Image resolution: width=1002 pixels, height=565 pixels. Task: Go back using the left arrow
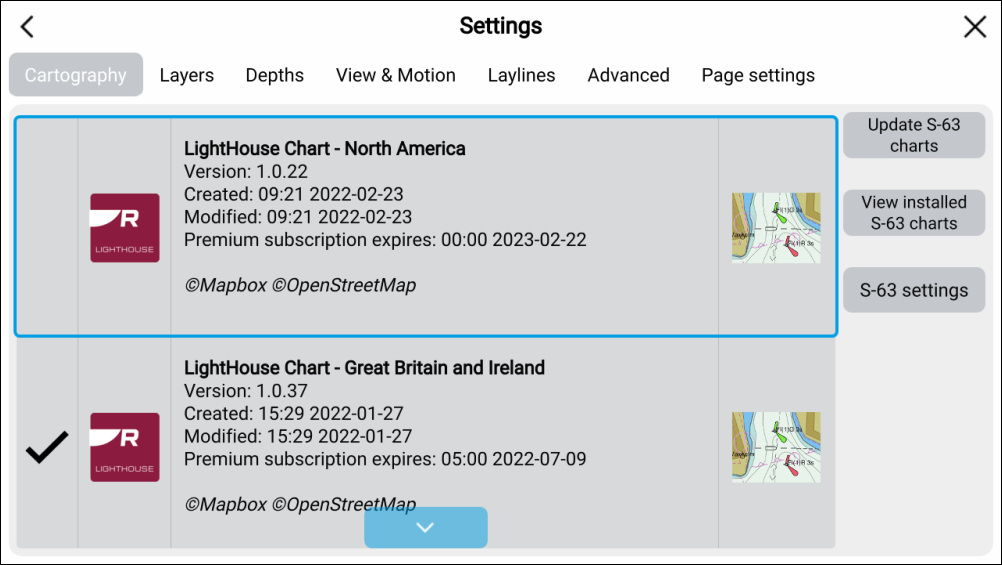tap(27, 27)
